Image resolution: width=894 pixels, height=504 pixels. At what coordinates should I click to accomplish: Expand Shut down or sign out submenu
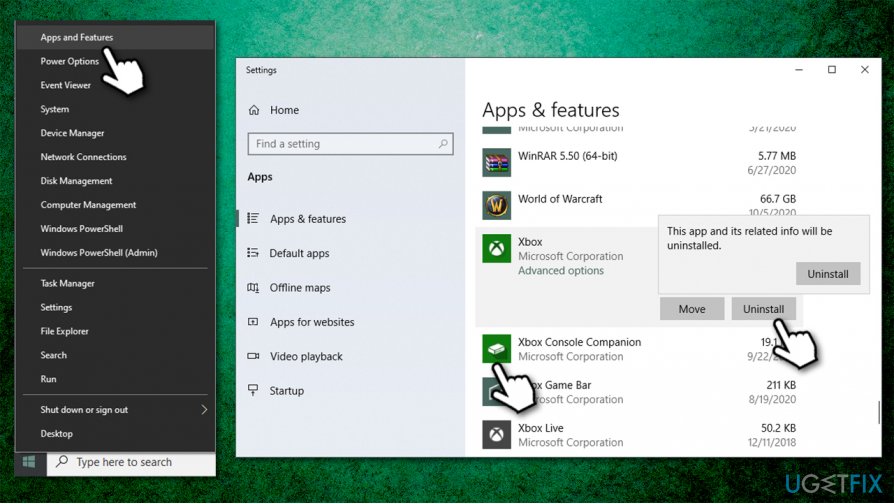pos(204,409)
